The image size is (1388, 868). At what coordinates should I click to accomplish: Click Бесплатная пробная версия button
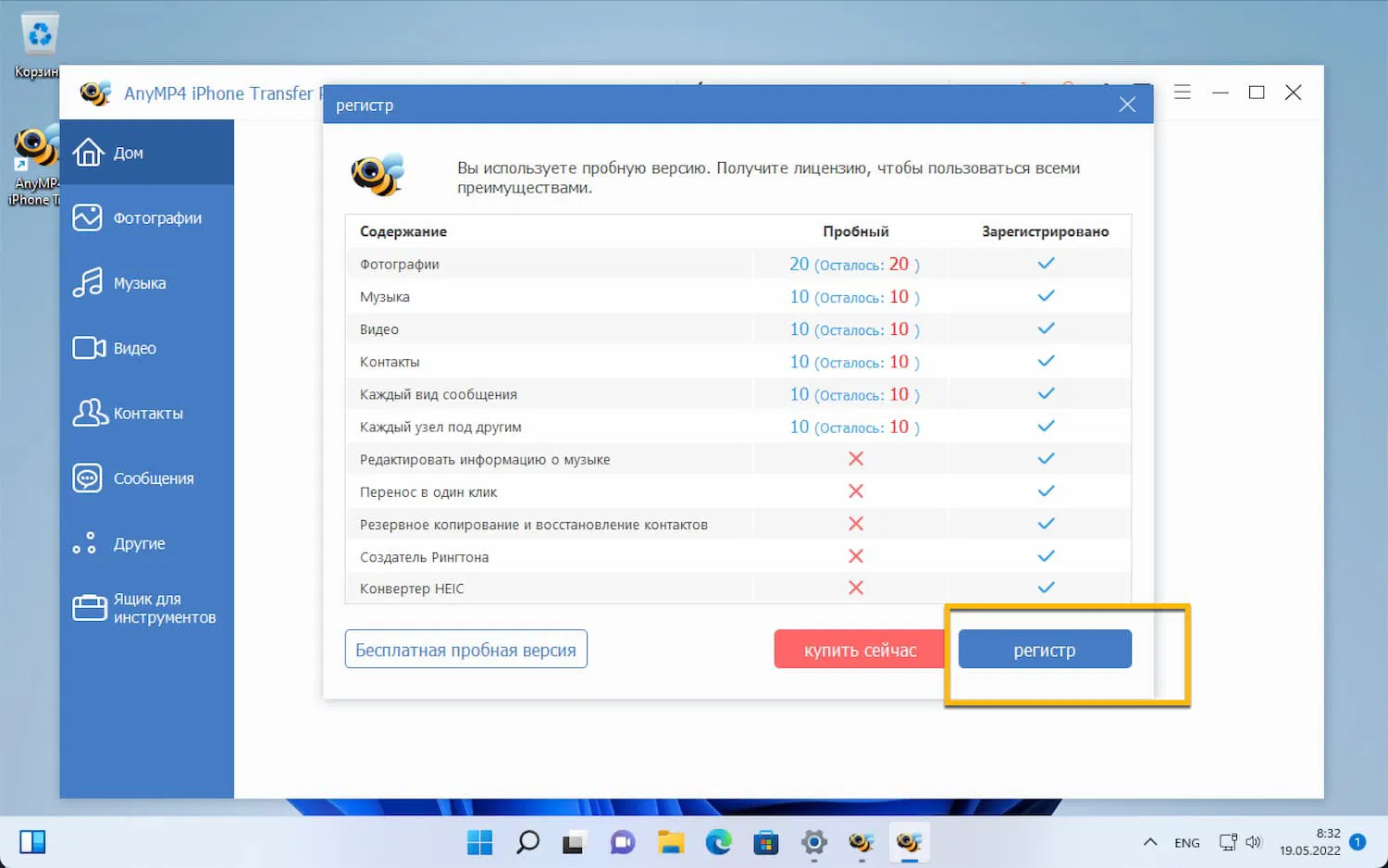coord(465,649)
